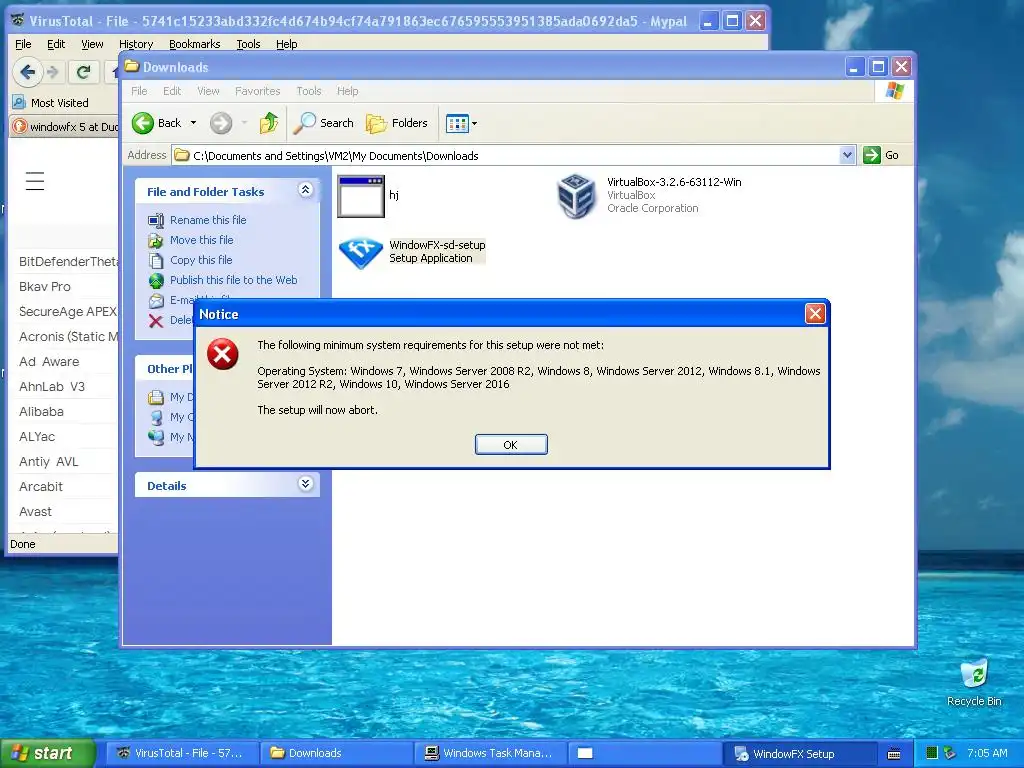Open the Favorites menu in Downloads window
1024x768 pixels.
point(257,91)
